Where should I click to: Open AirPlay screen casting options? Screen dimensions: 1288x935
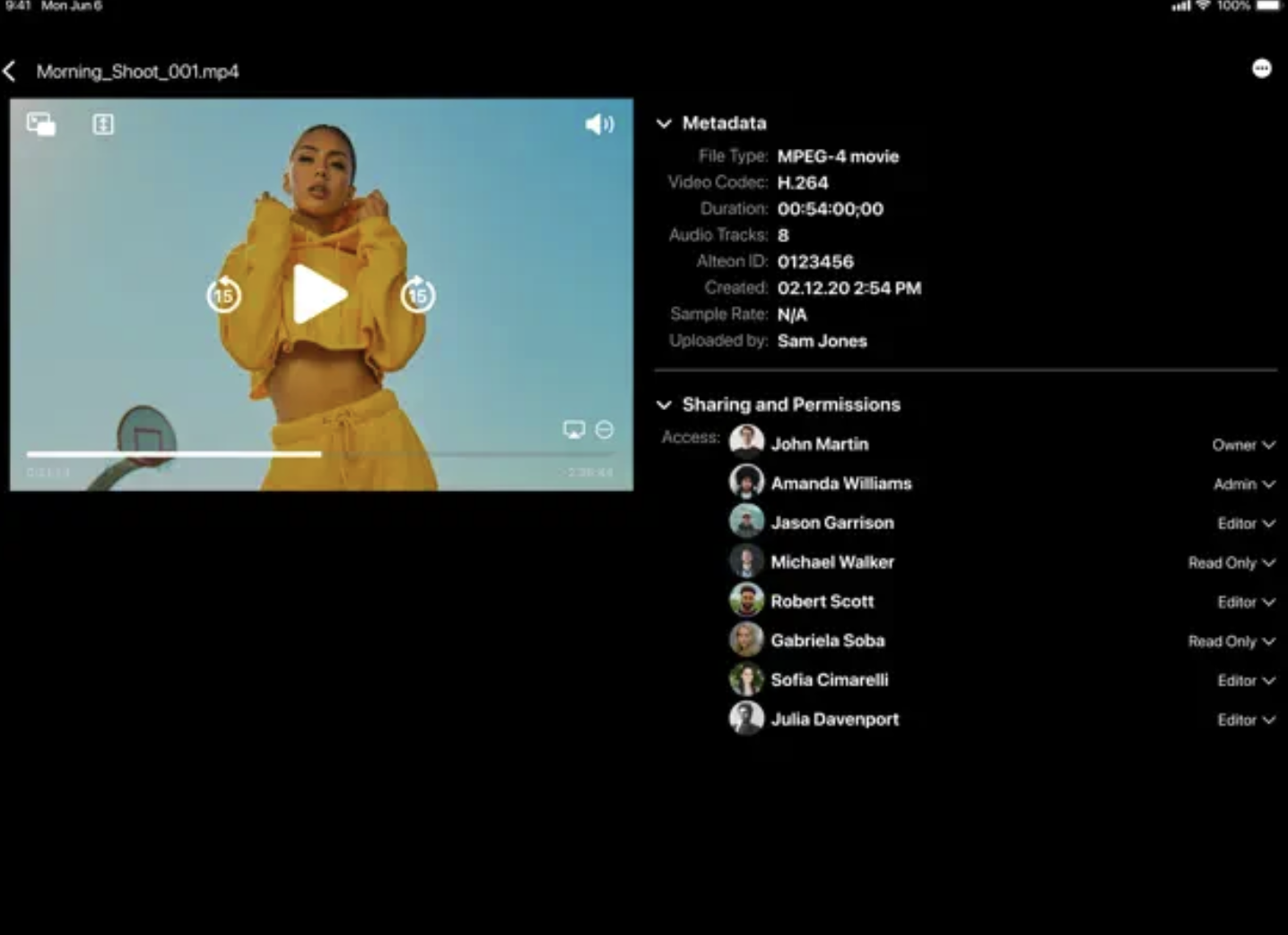574,430
